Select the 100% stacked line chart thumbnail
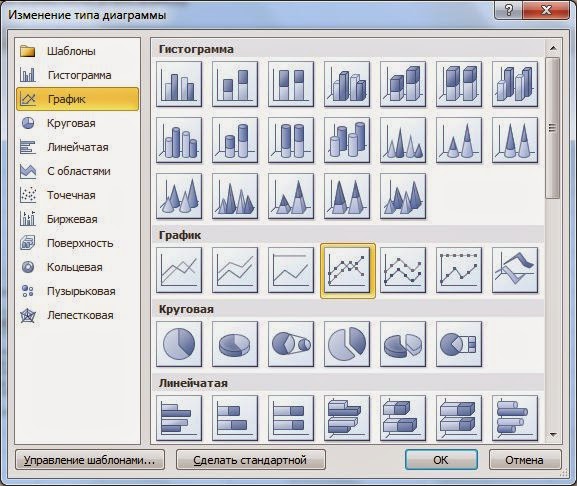577x486 pixels. point(291,270)
